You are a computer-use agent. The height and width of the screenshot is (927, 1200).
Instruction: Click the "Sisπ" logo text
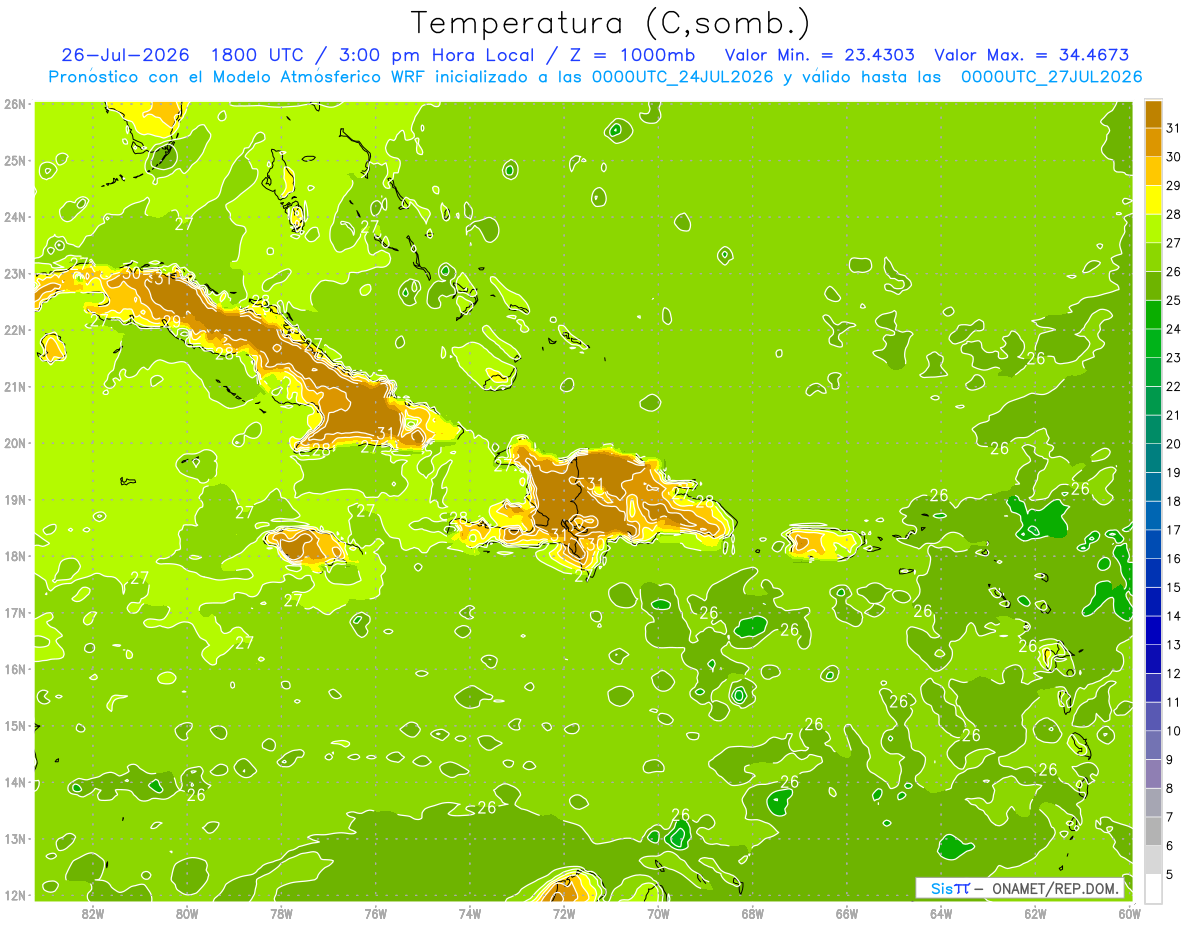click(x=949, y=888)
